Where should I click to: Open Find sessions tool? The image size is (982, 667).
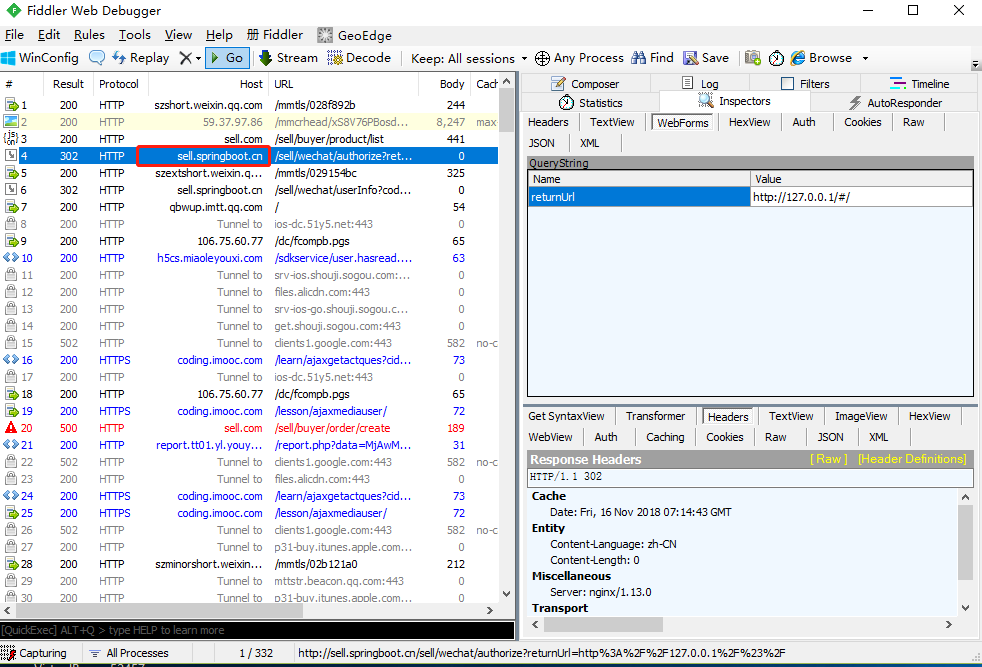point(652,58)
